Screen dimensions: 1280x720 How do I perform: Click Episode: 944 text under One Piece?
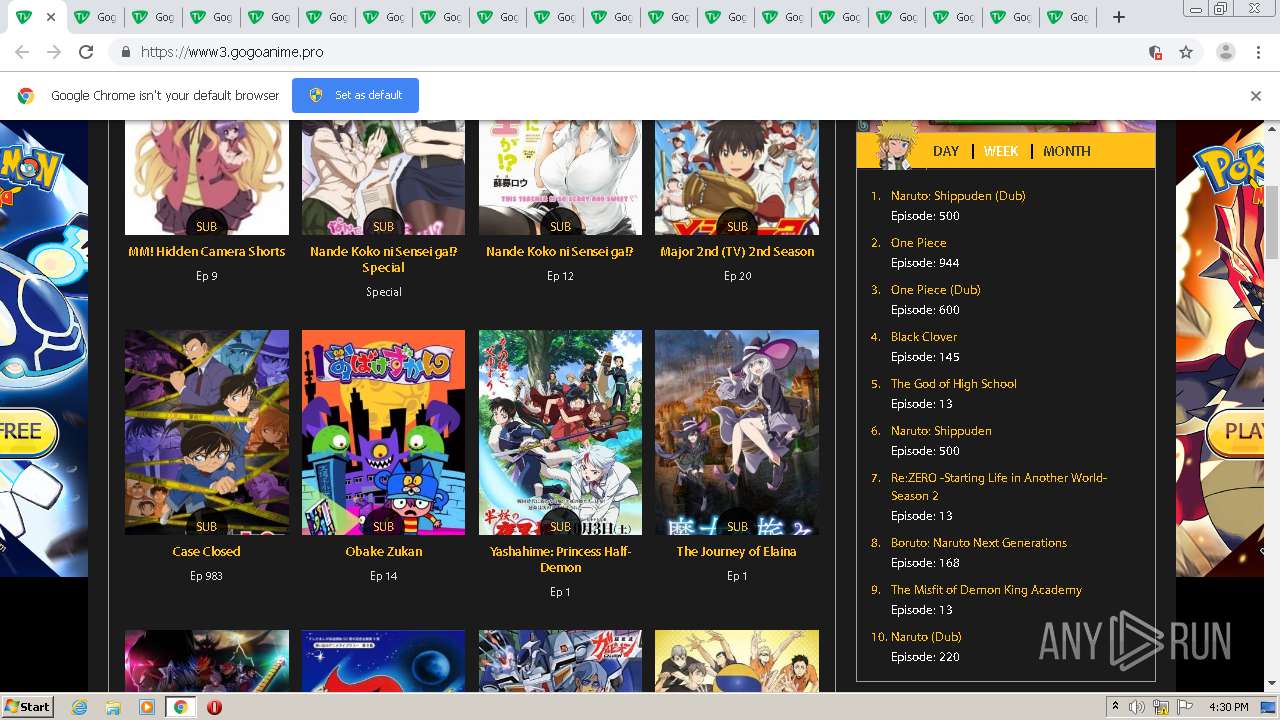(925, 263)
